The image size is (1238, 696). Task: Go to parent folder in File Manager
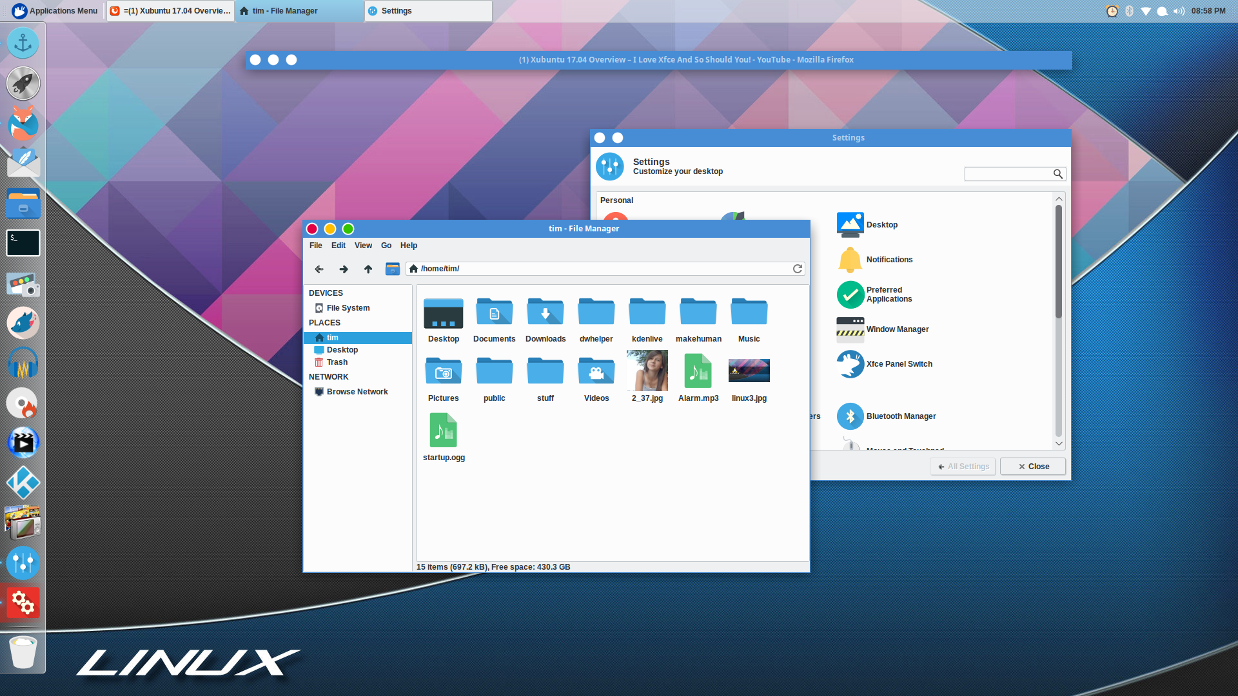pyautogui.click(x=368, y=269)
